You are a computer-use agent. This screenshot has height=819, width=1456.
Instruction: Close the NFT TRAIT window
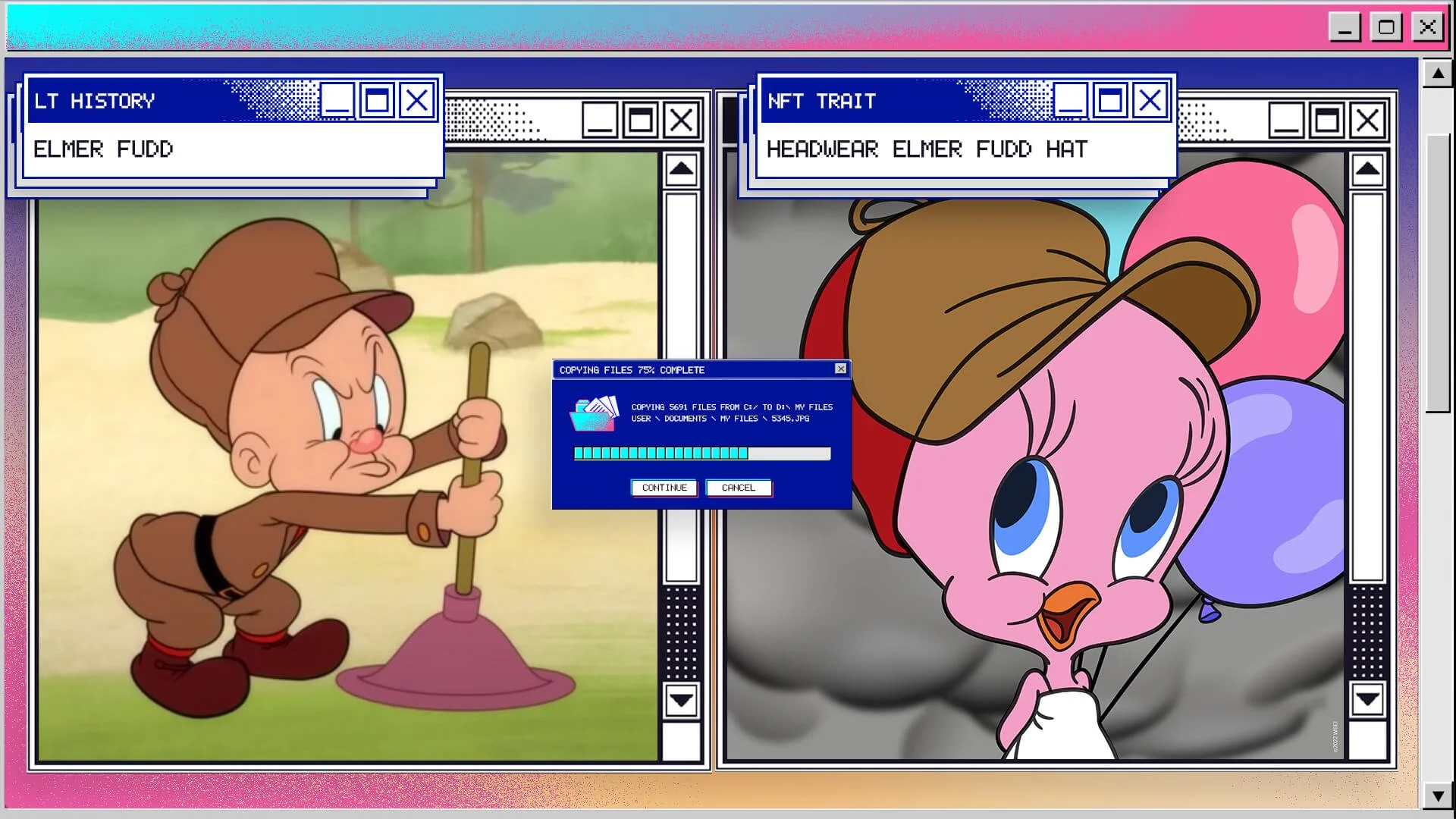coord(1150,99)
